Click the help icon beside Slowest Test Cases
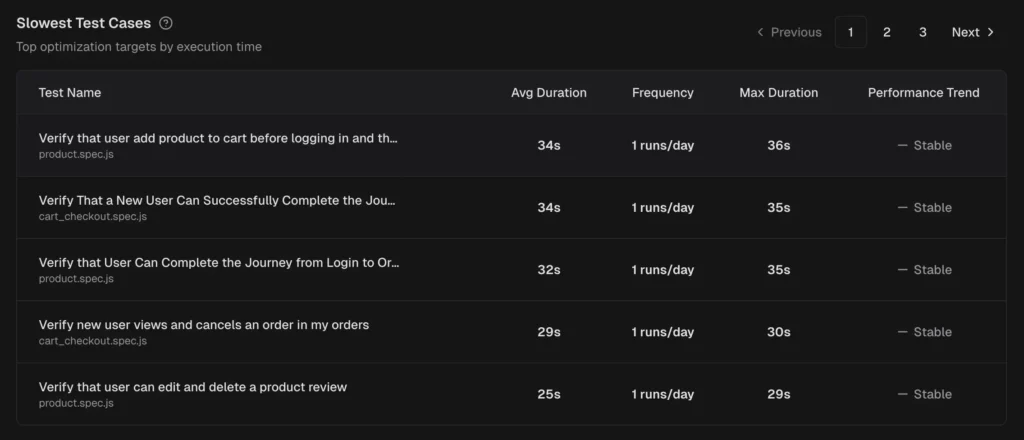Image resolution: width=1024 pixels, height=440 pixels. point(166,23)
